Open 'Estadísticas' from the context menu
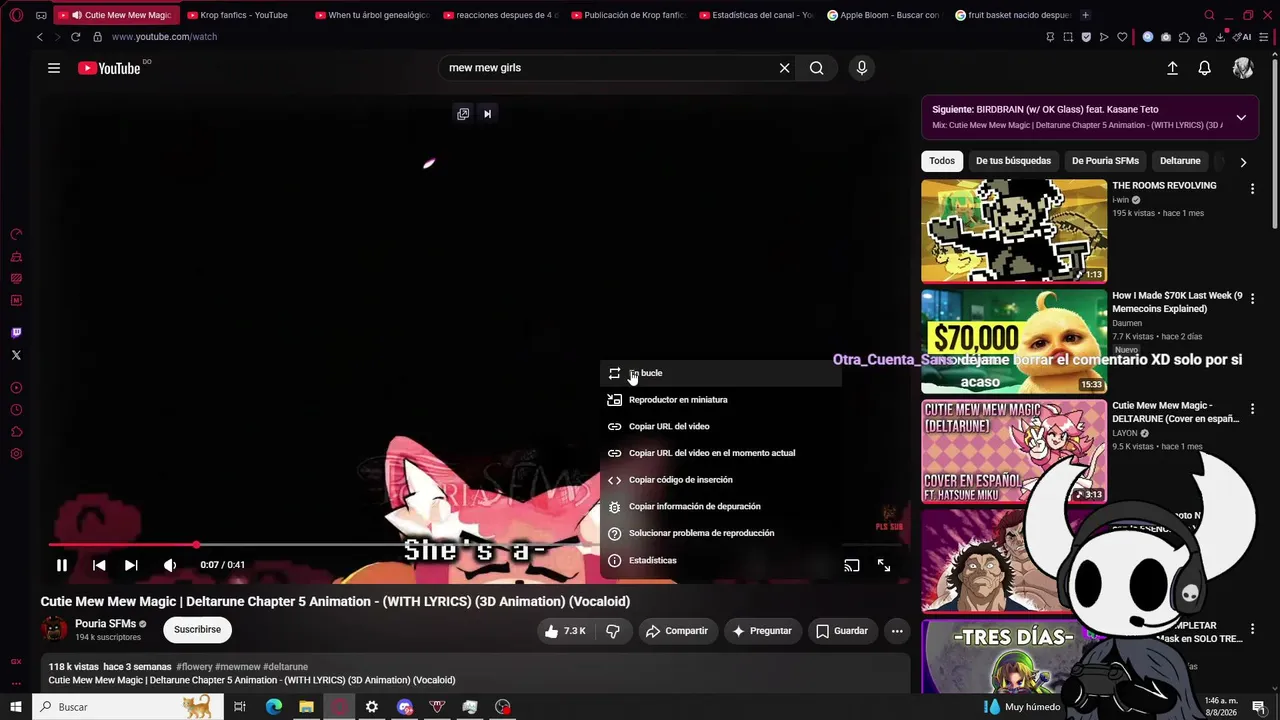 pyautogui.click(x=720, y=560)
